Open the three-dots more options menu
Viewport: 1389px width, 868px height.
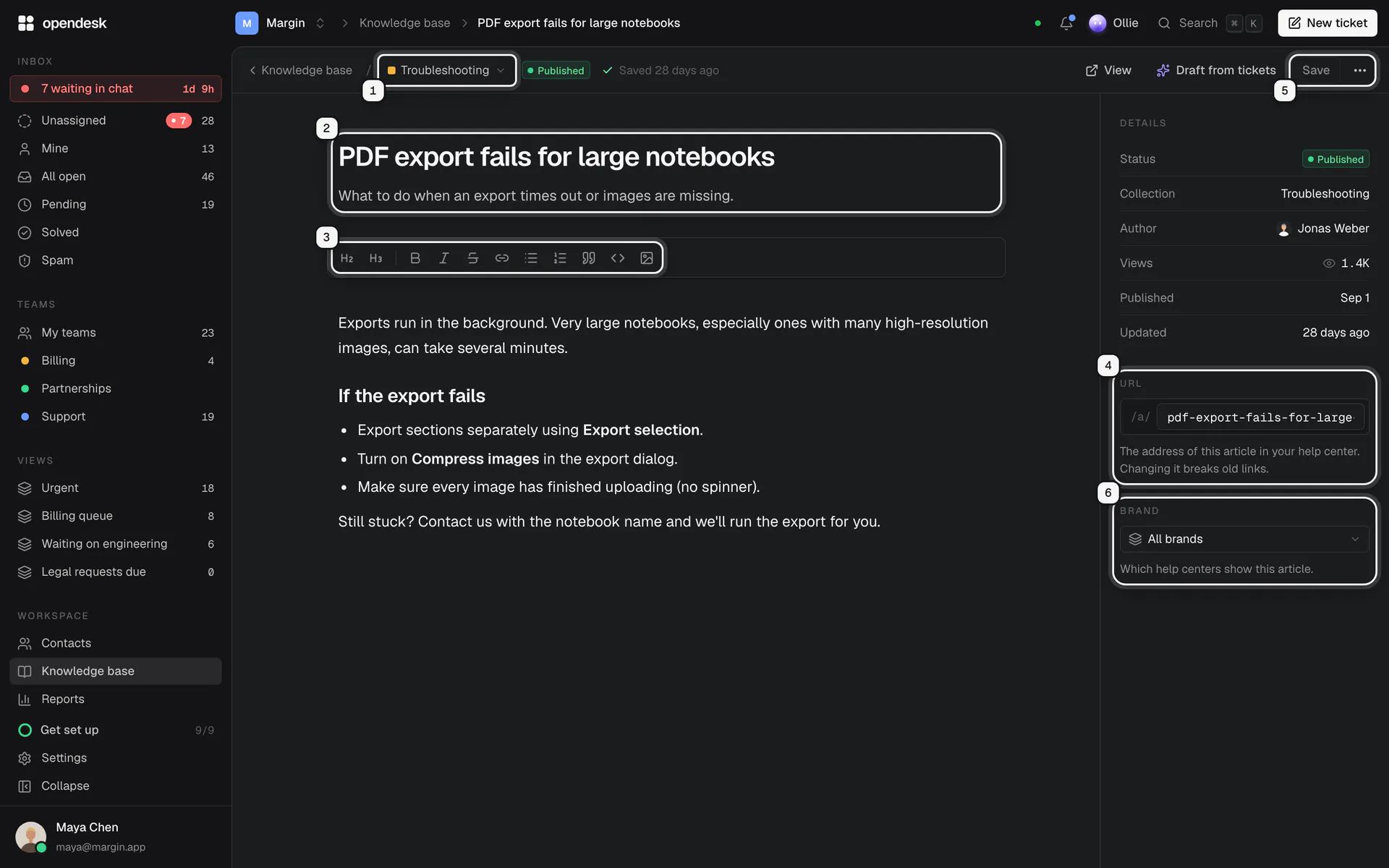[x=1359, y=70]
